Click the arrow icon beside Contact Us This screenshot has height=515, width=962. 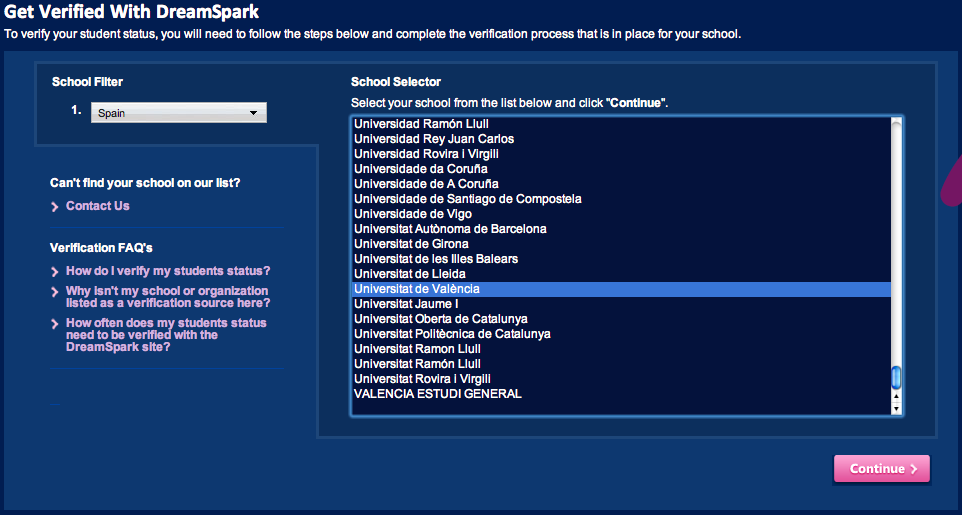coord(55,207)
